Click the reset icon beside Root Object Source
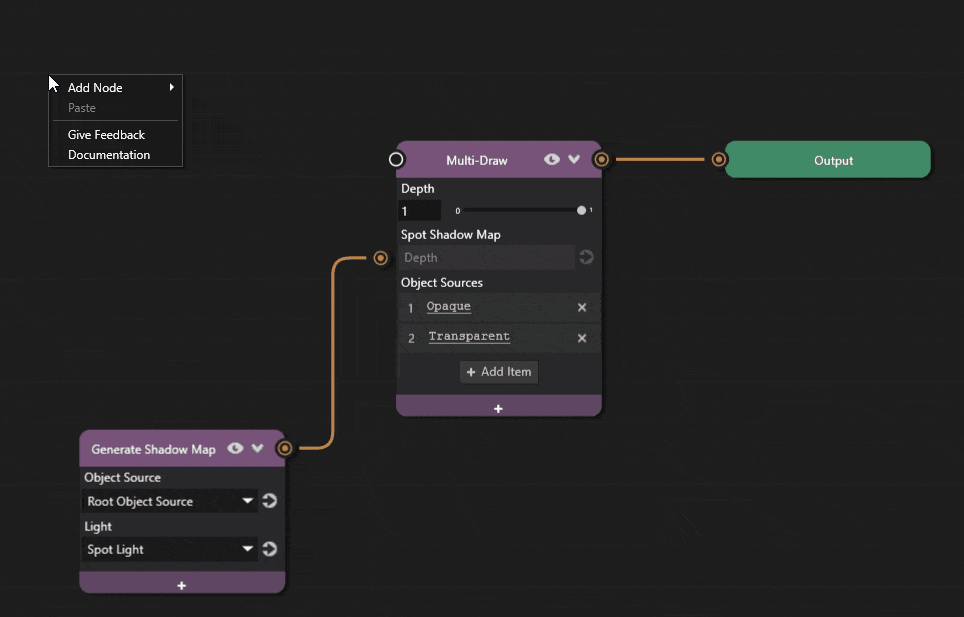 pyautogui.click(x=269, y=500)
